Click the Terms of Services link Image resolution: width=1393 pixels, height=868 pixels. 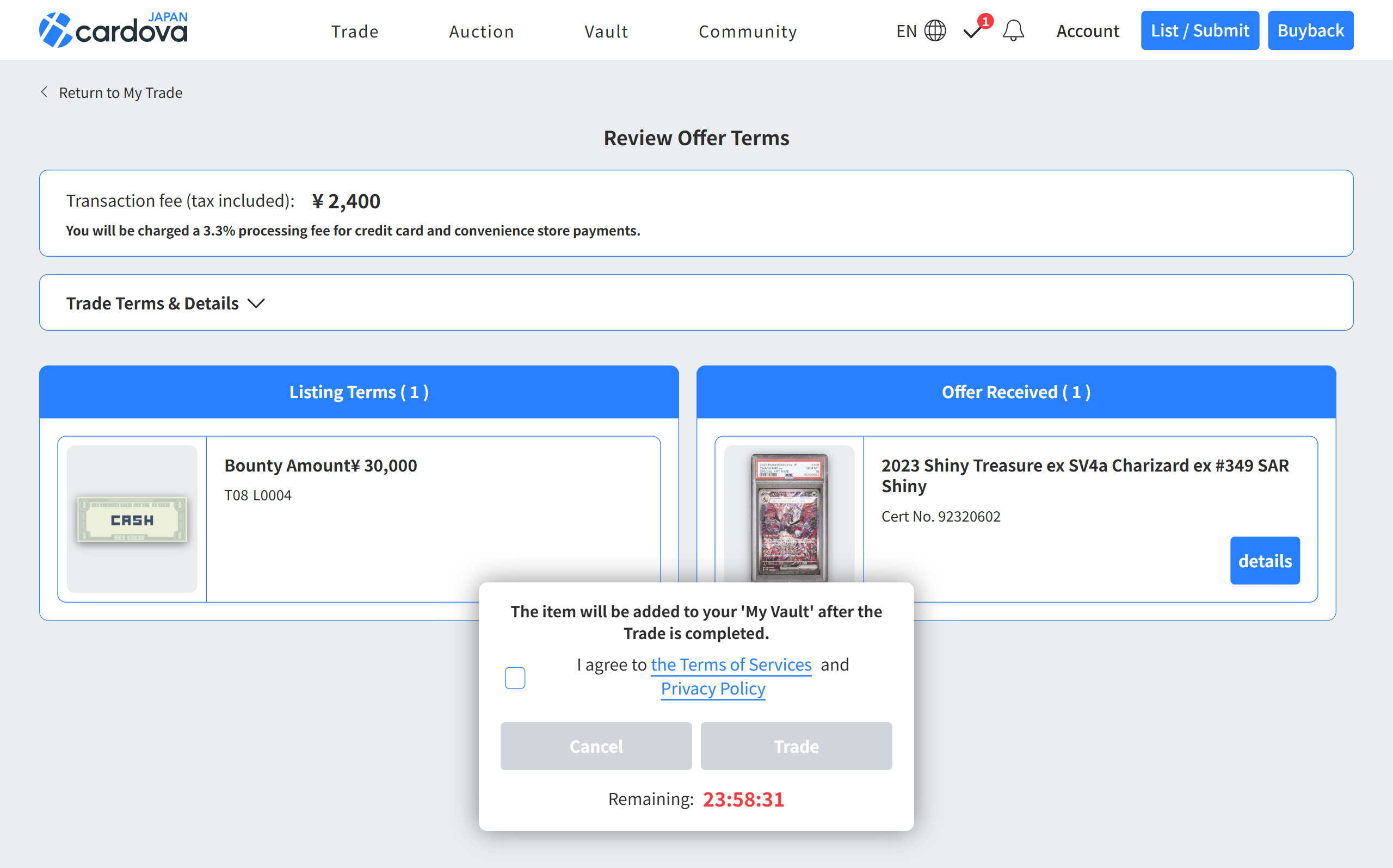[731, 664]
